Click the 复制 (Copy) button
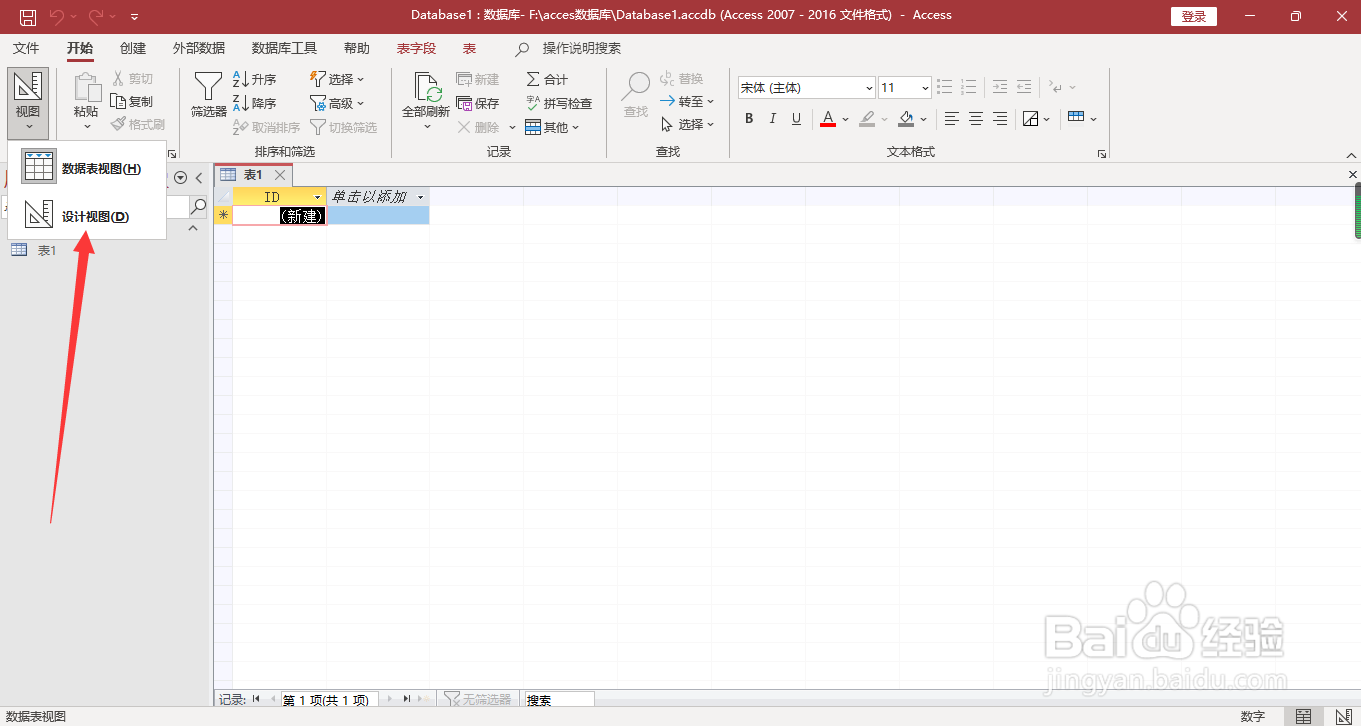 point(132,102)
